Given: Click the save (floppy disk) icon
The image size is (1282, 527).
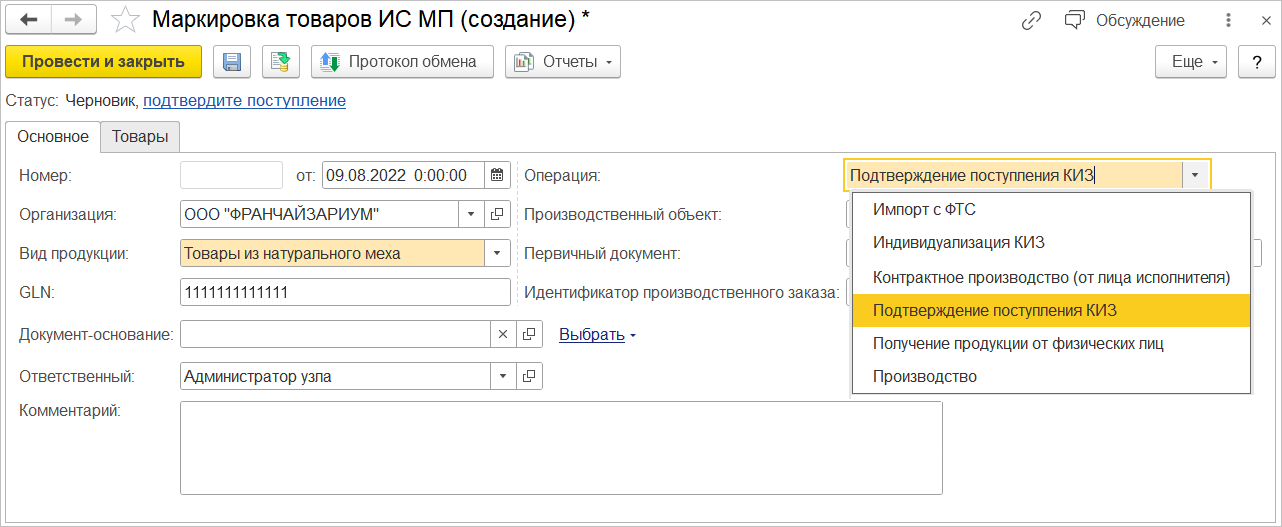Looking at the screenshot, I should [232, 62].
